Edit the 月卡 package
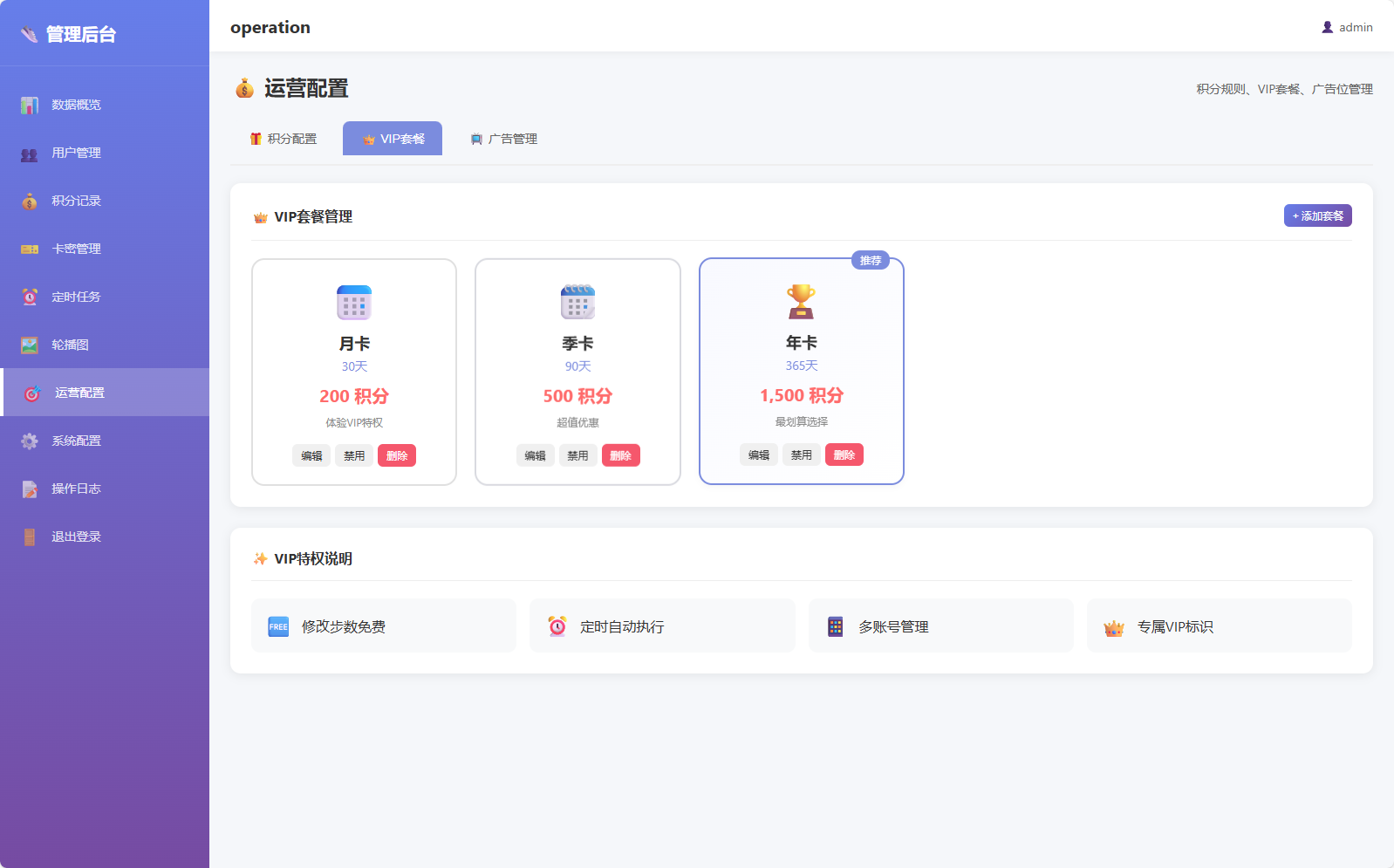This screenshot has width=1394, height=868. tap(311, 455)
